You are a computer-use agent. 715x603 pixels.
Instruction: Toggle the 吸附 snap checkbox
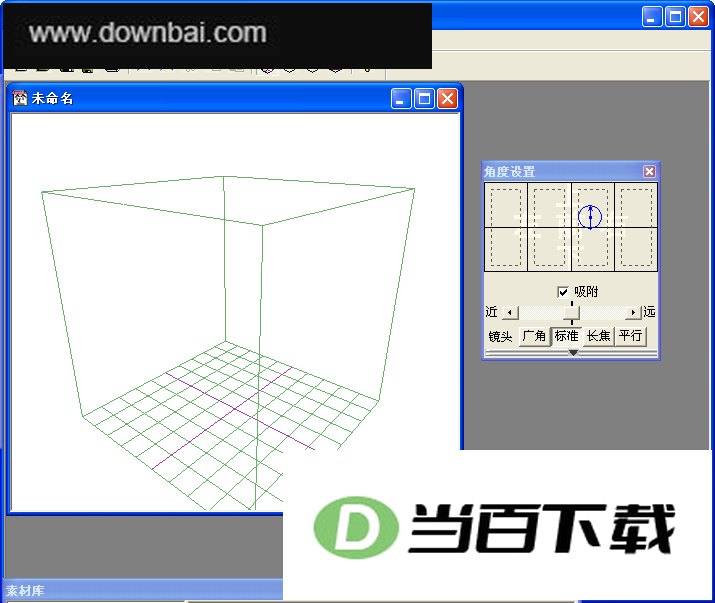(563, 292)
